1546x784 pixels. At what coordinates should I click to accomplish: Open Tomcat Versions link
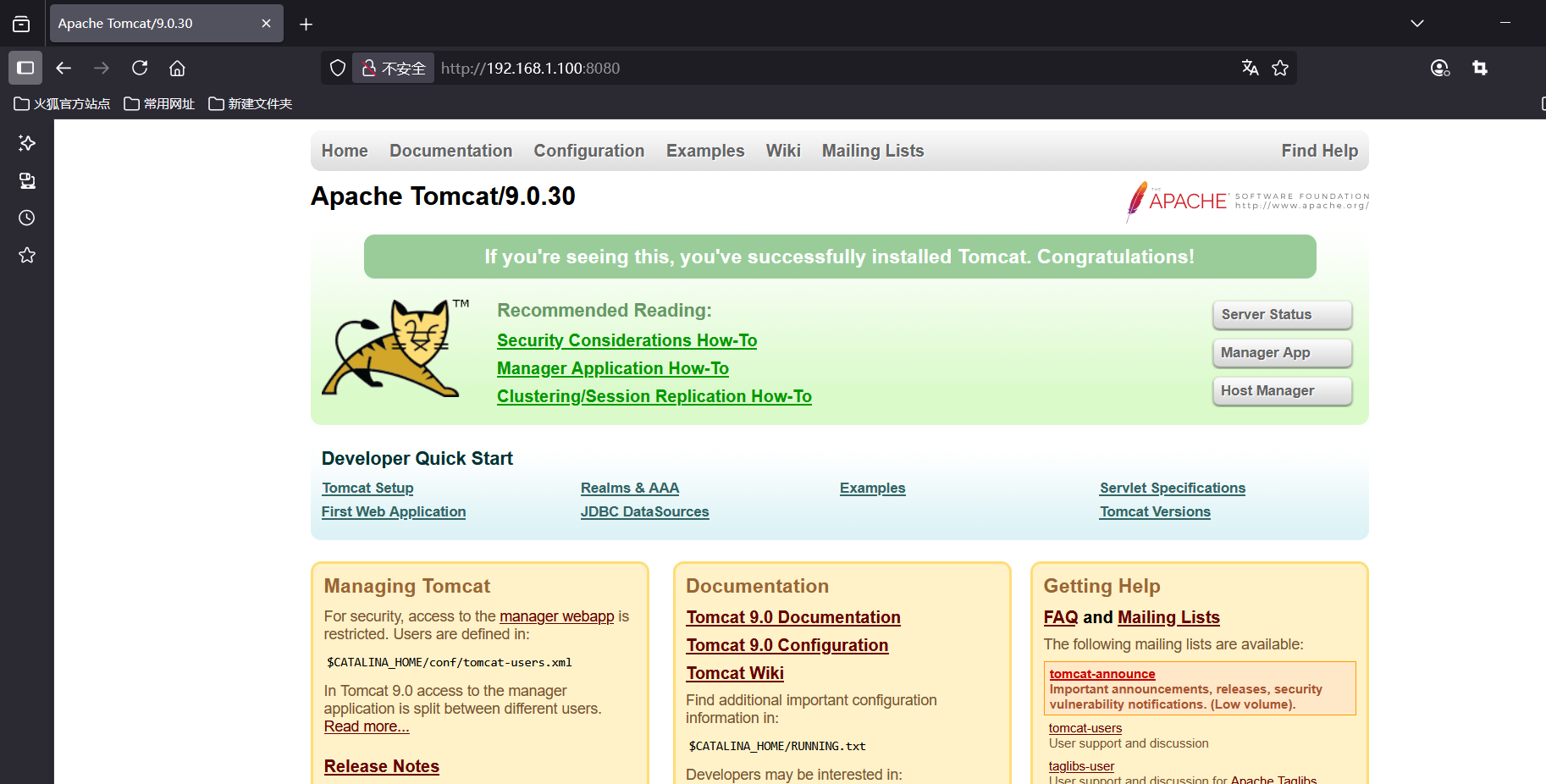click(x=1155, y=511)
